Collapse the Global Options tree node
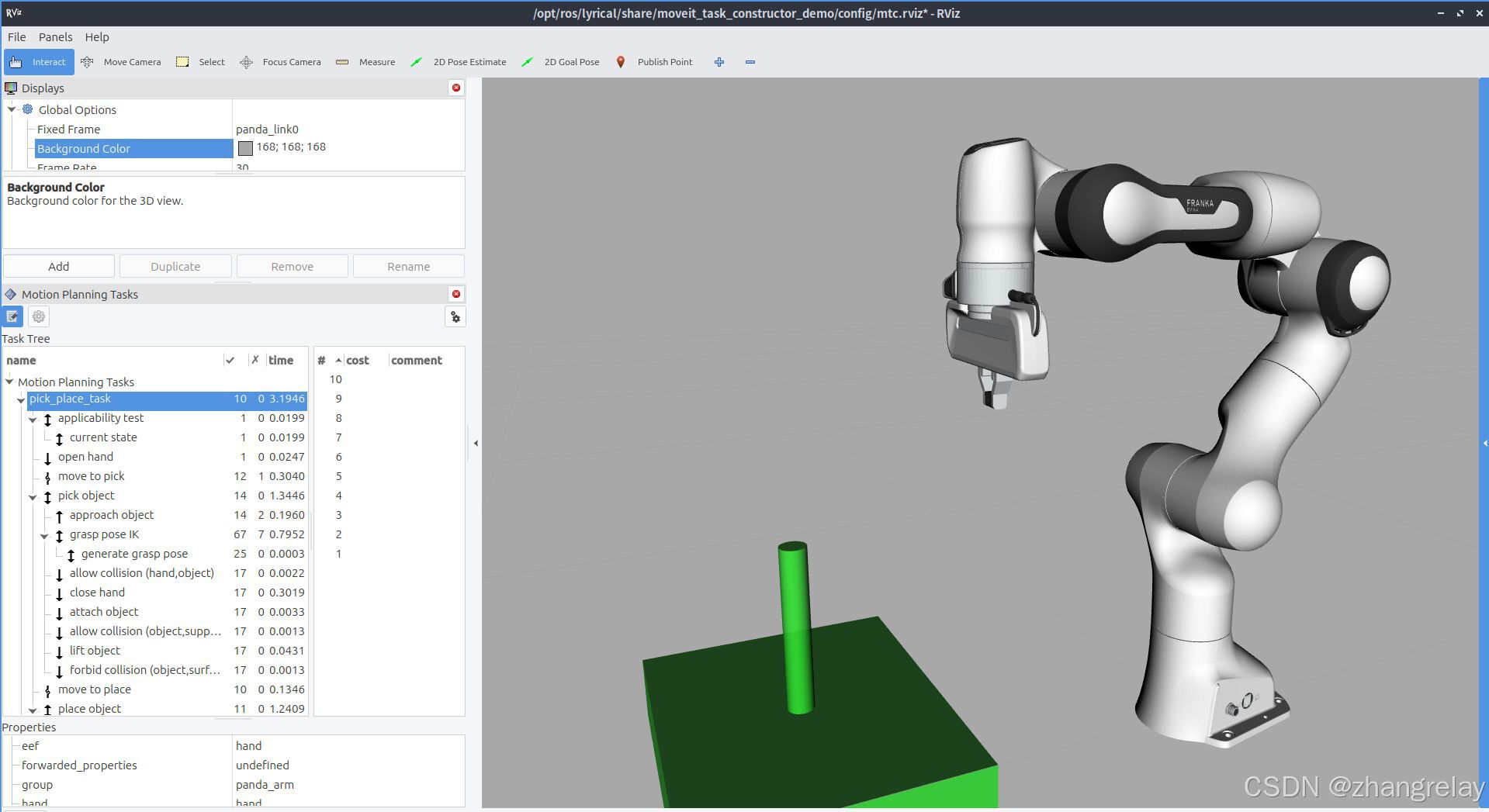 12,109
